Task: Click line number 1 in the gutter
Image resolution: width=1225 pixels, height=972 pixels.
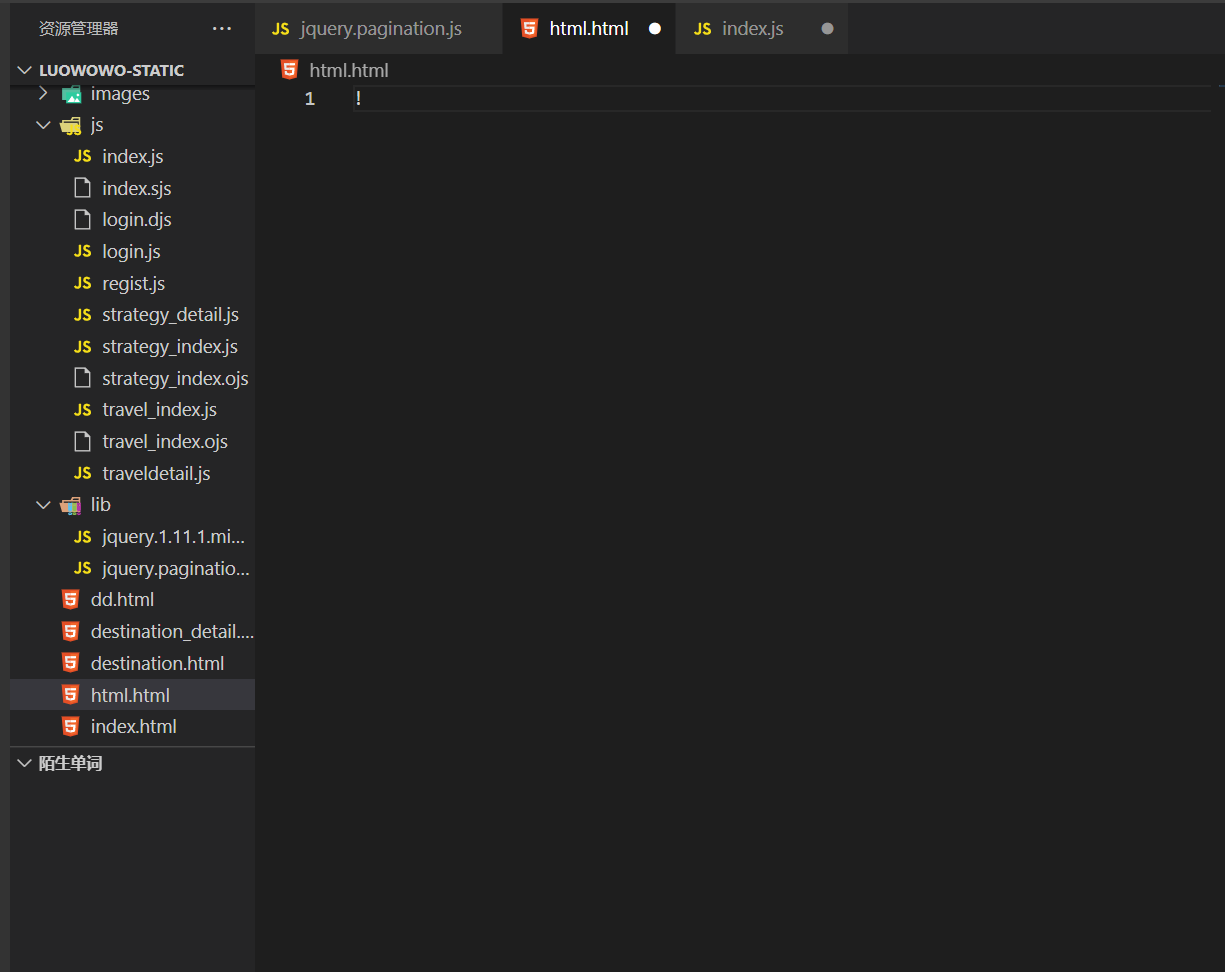Action: click(310, 98)
